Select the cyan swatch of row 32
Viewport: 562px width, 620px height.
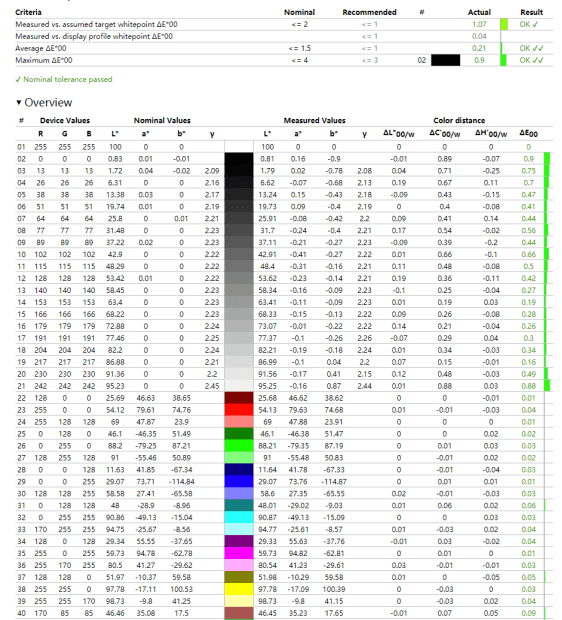(239, 517)
